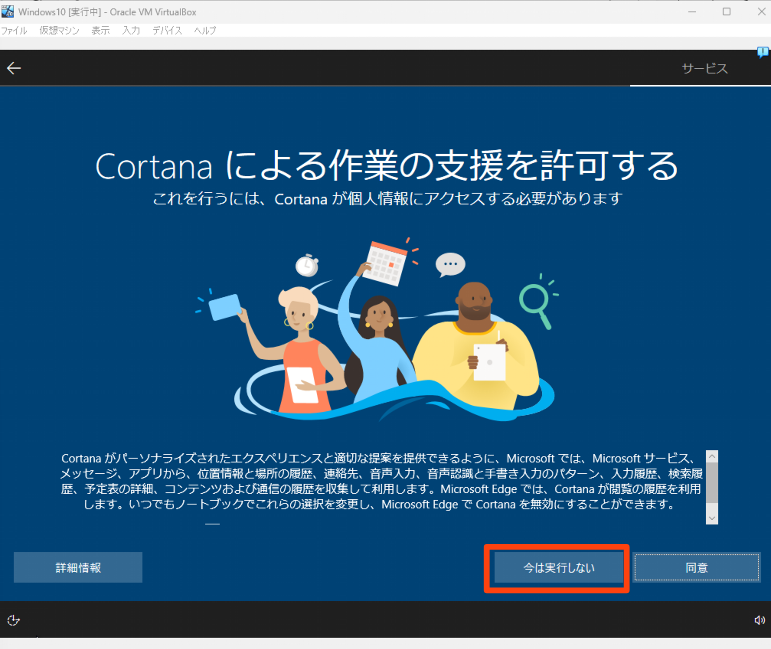Select the サービス tab
771x649 pixels.
tap(705, 68)
